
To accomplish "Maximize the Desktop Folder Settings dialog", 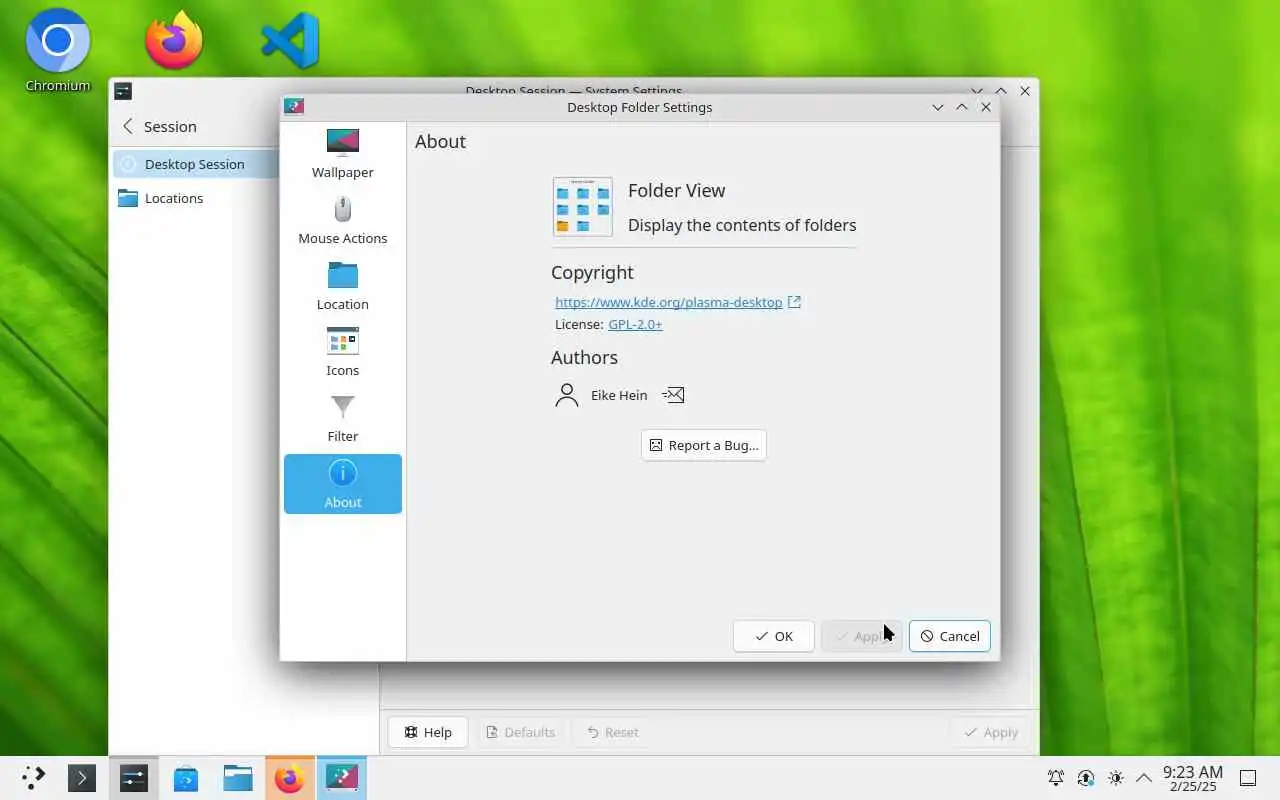I will (962, 107).
